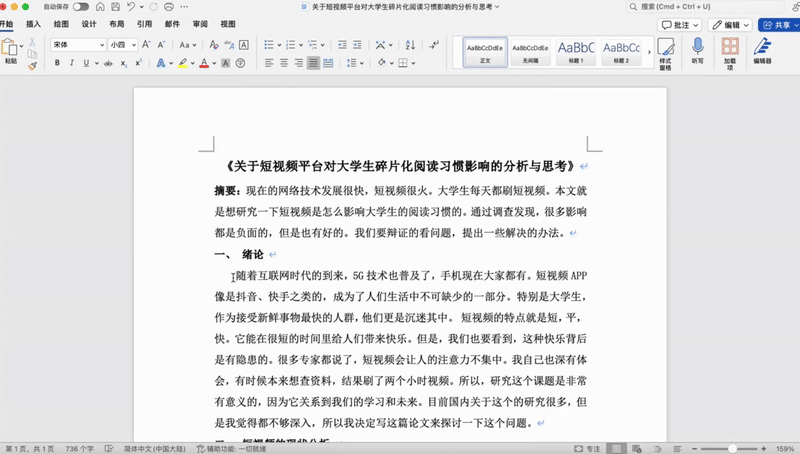
Task: Expand the styles gallery arrow
Action: pyautogui.click(x=649, y=52)
